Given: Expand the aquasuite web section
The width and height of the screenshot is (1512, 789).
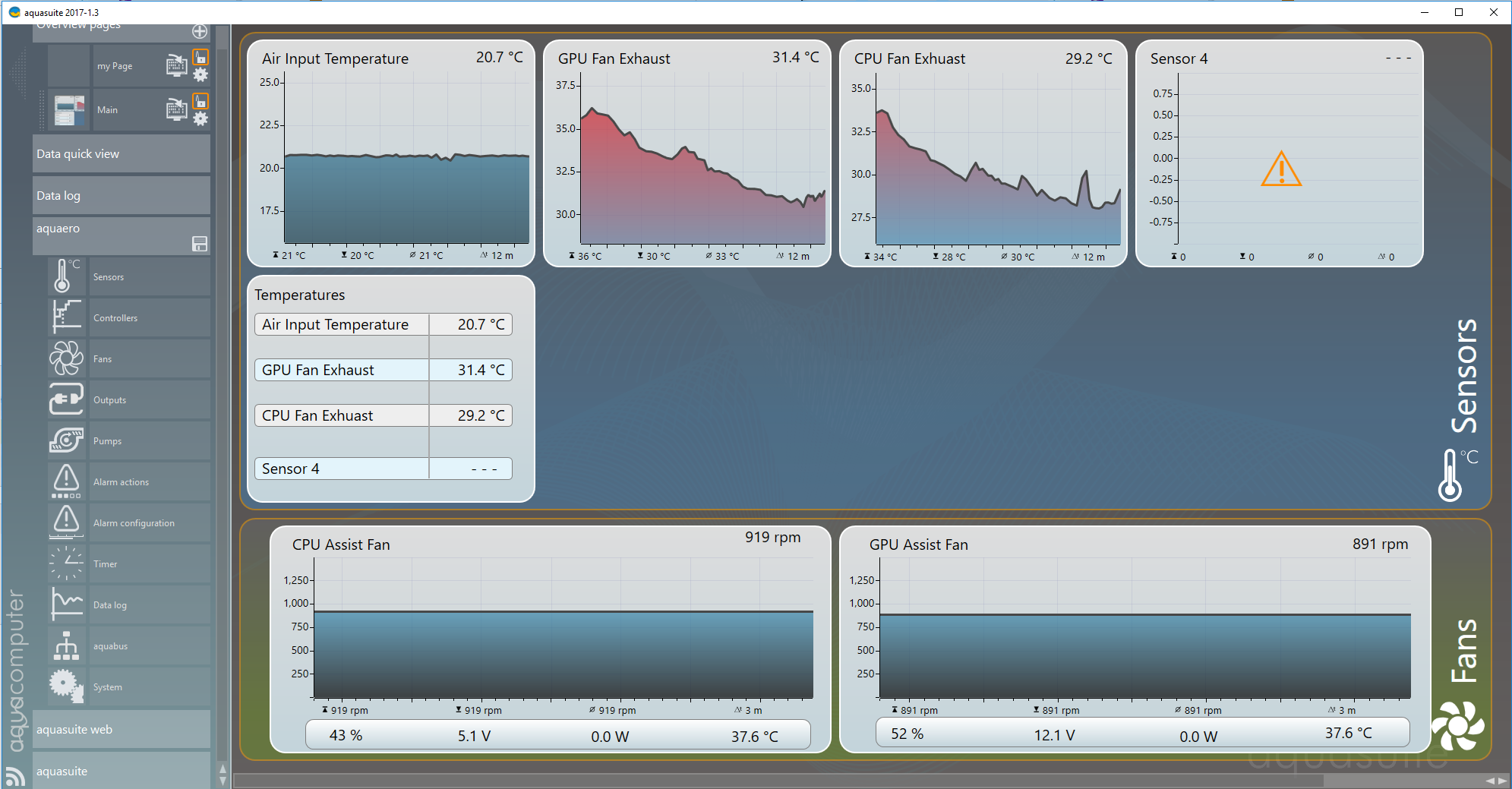Looking at the screenshot, I should click(x=122, y=729).
